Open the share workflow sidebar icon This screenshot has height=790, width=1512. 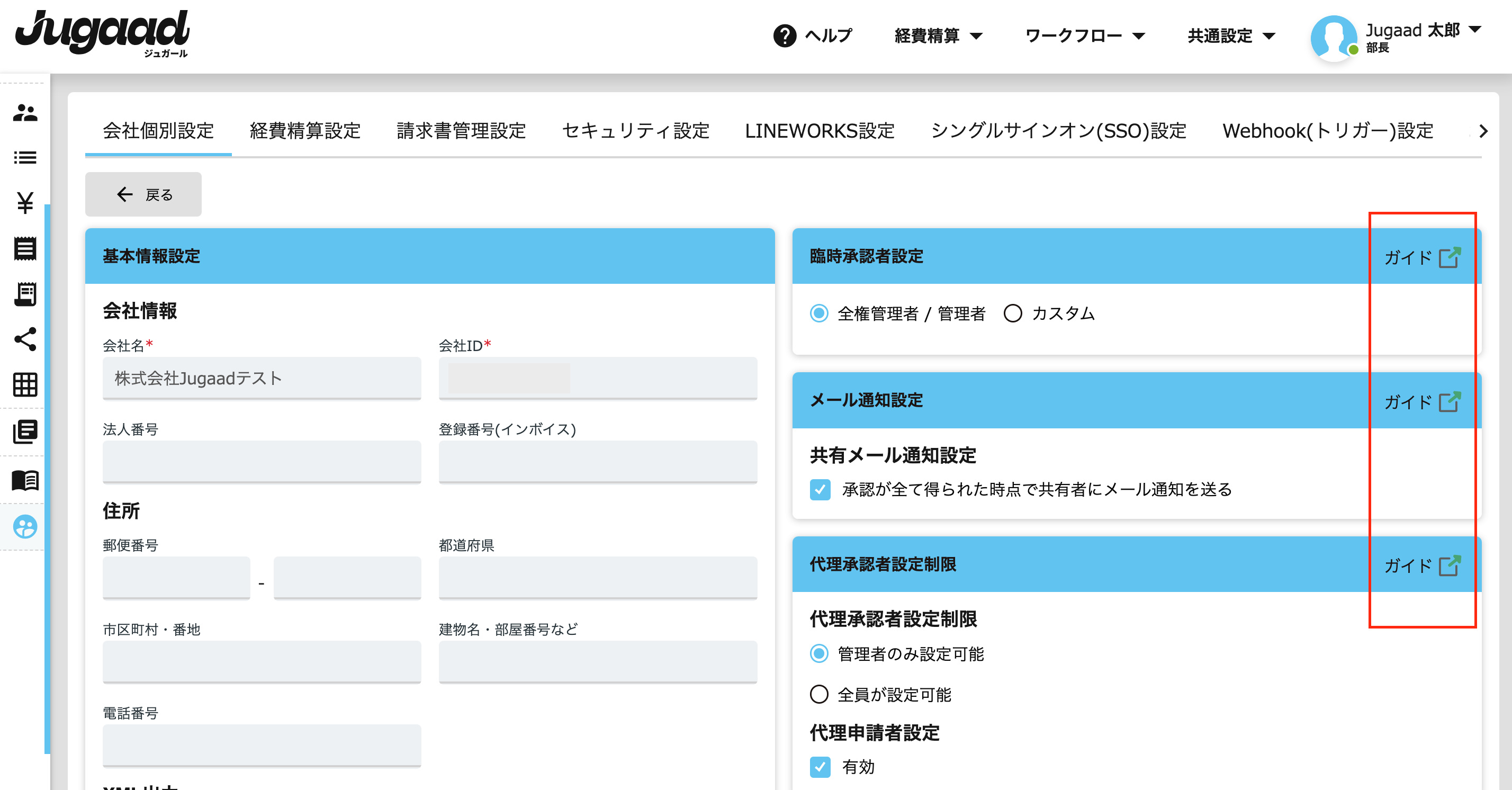click(25, 339)
